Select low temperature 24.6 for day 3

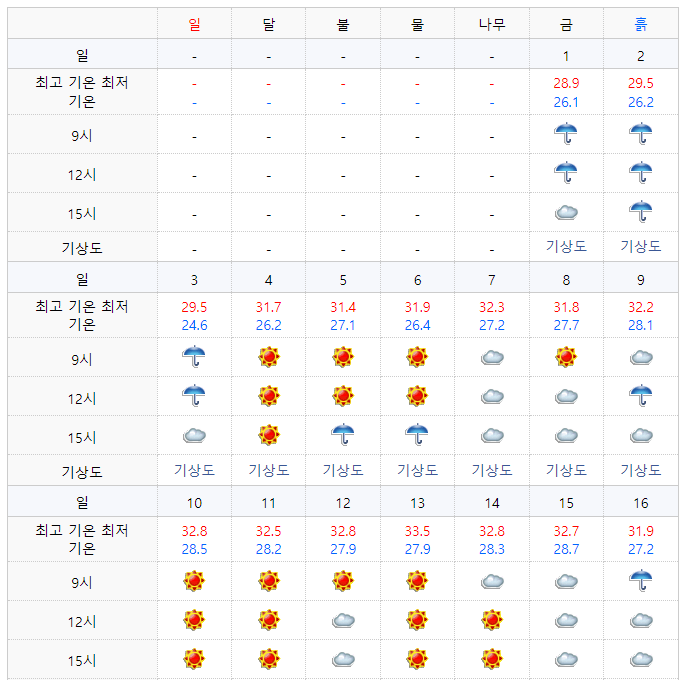pyautogui.click(x=194, y=325)
